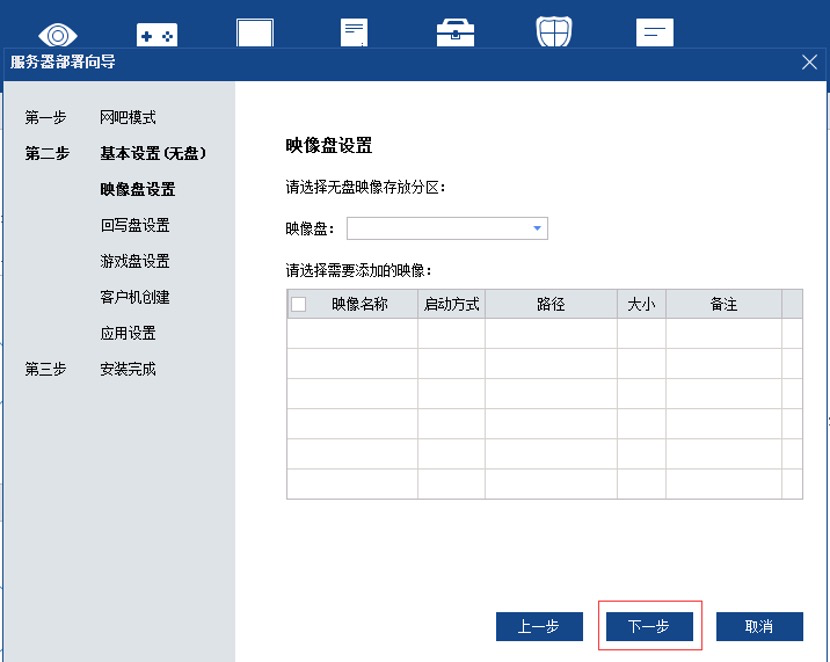830x662 pixels.
Task: Close the 服务器部署向导 wizard dialog
Action: click(809, 62)
